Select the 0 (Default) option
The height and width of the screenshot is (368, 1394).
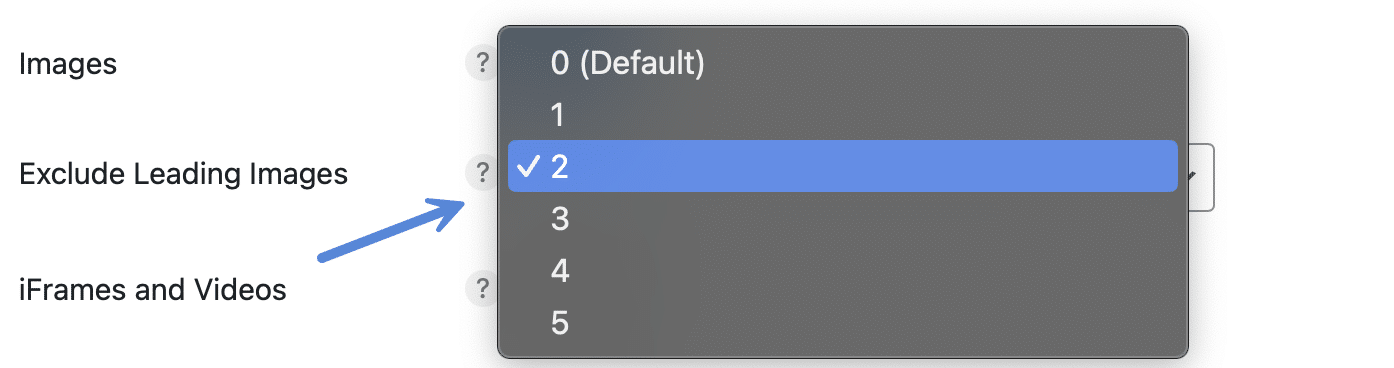point(843,64)
